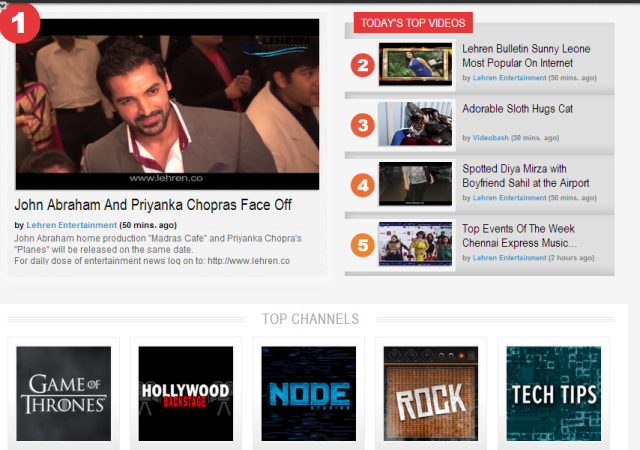The image size is (640, 450).
Task: Open the Diya Mirza airport video thumbnail
Action: click(x=415, y=184)
